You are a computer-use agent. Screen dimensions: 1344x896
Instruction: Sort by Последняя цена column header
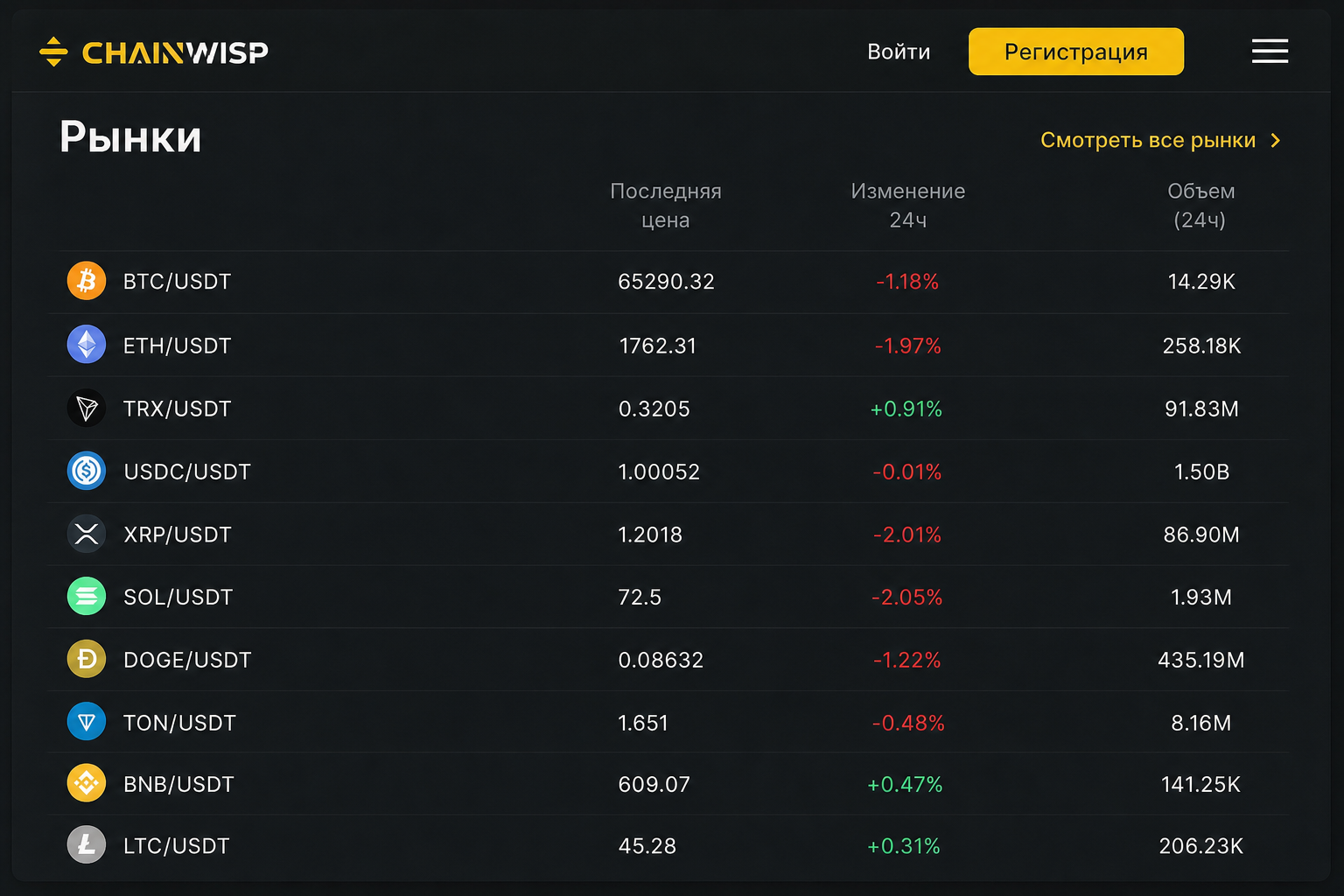click(x=666, y=206)
